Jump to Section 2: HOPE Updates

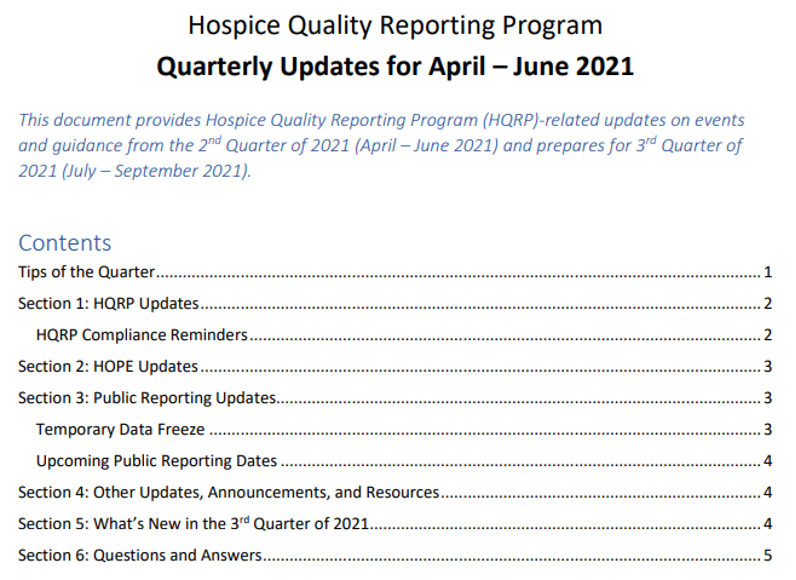[108, 366]
